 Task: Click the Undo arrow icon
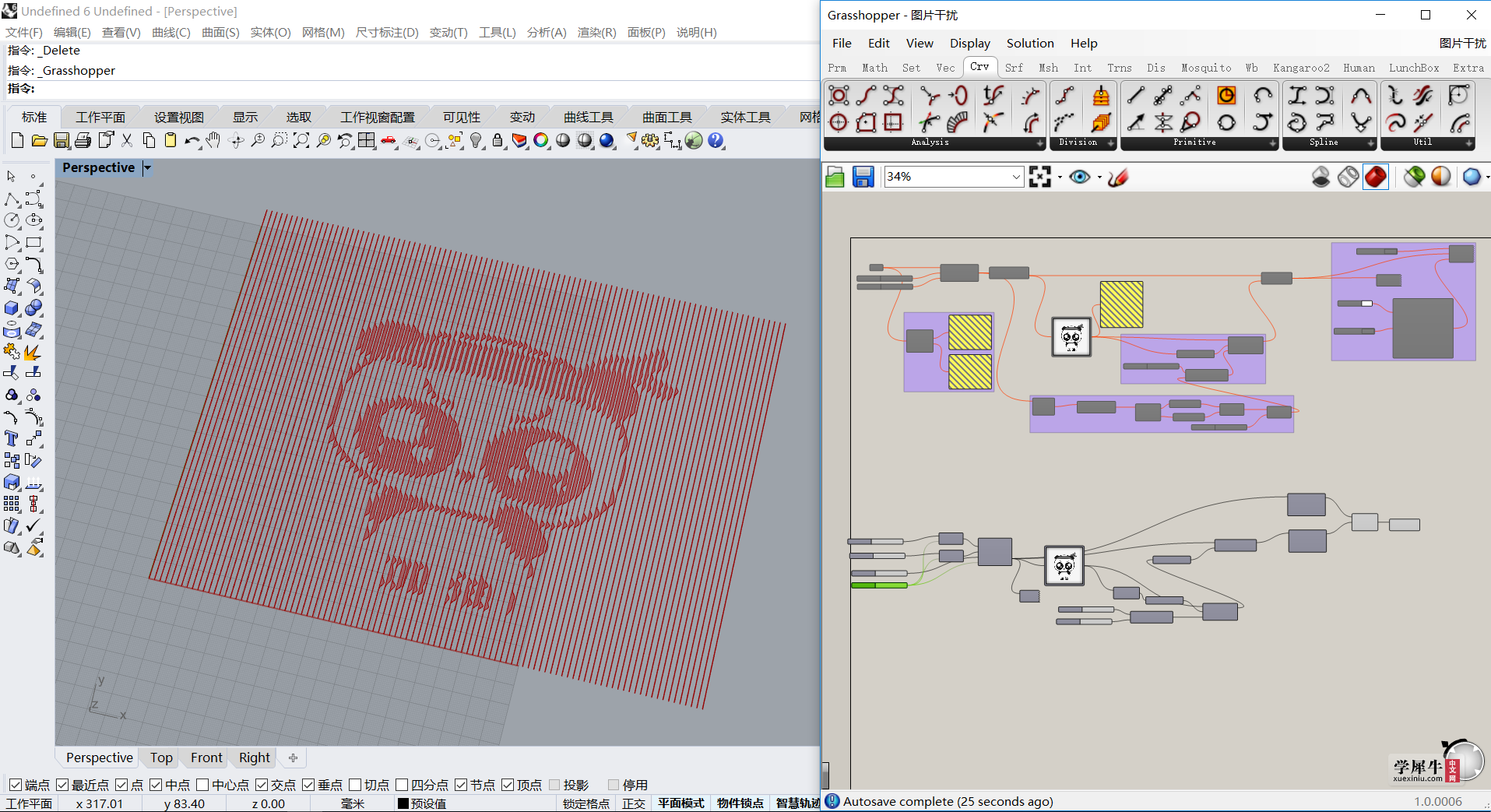pyautogui.click(x=192, y=140)
